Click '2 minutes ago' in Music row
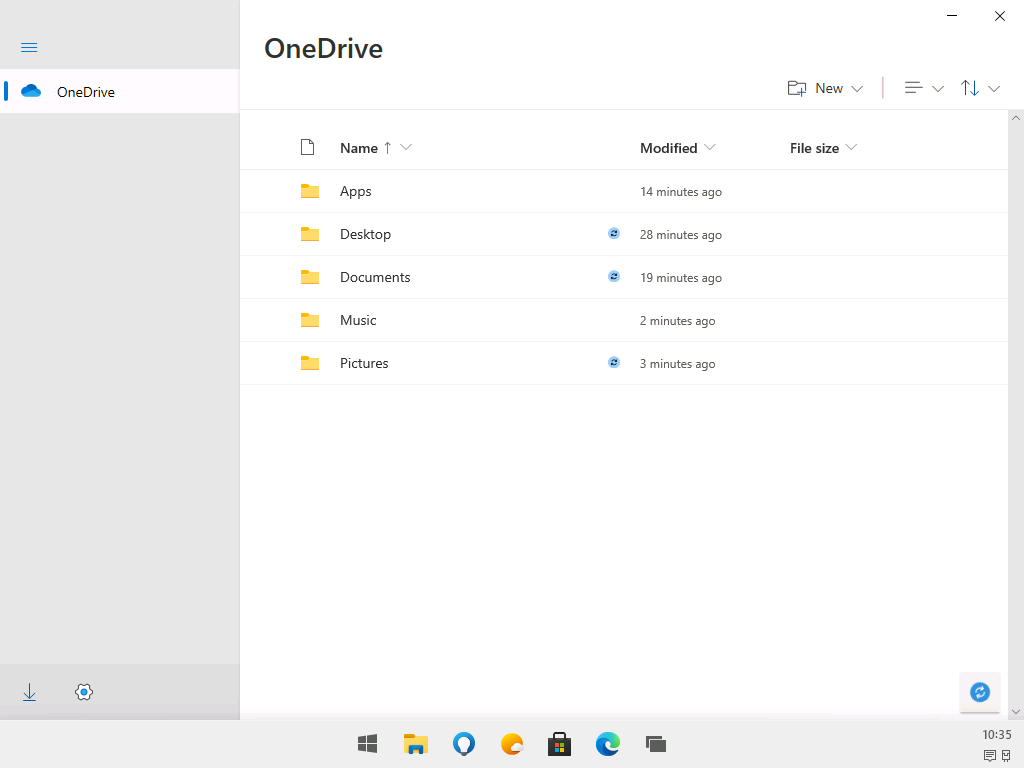 [677, 321]
